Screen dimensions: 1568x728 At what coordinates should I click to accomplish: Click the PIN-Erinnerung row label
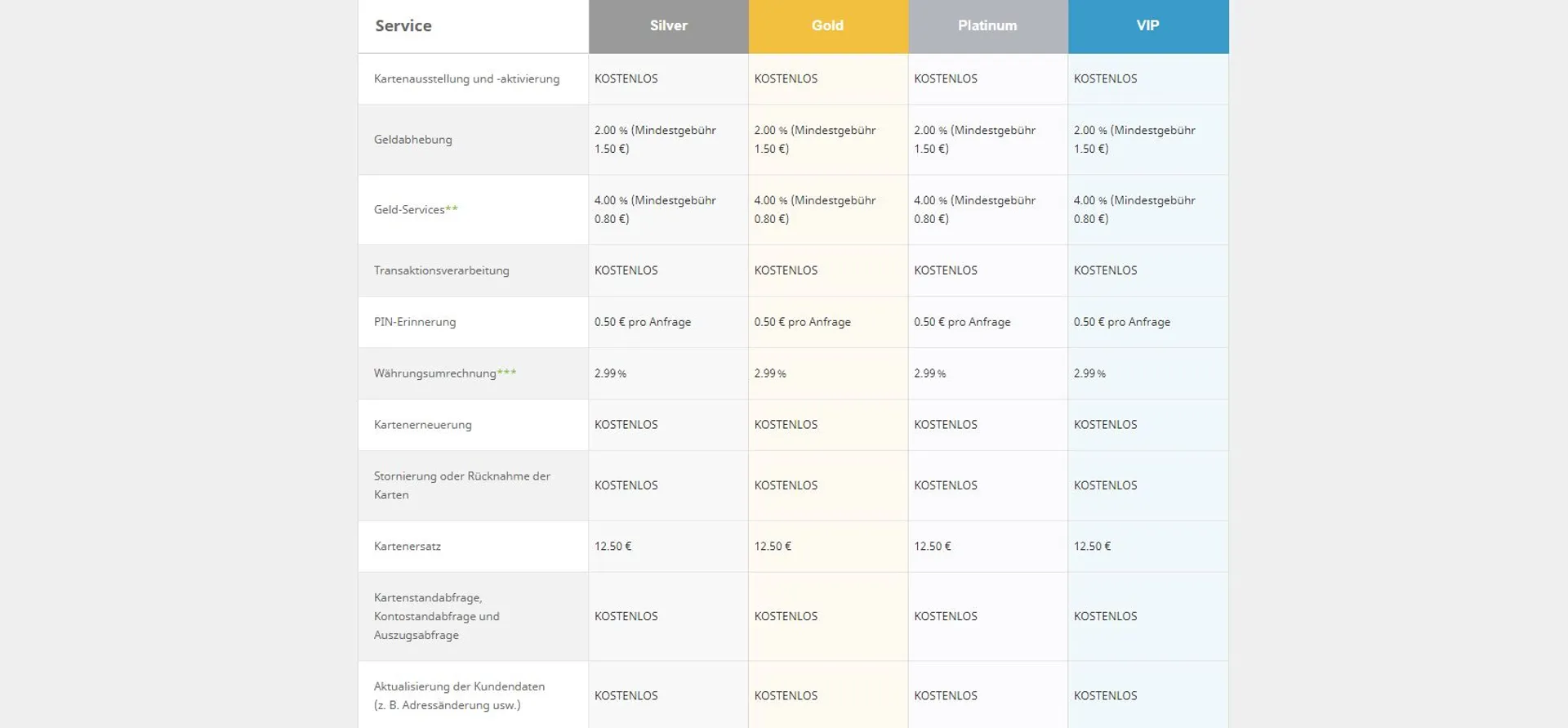tap(415, 322)
